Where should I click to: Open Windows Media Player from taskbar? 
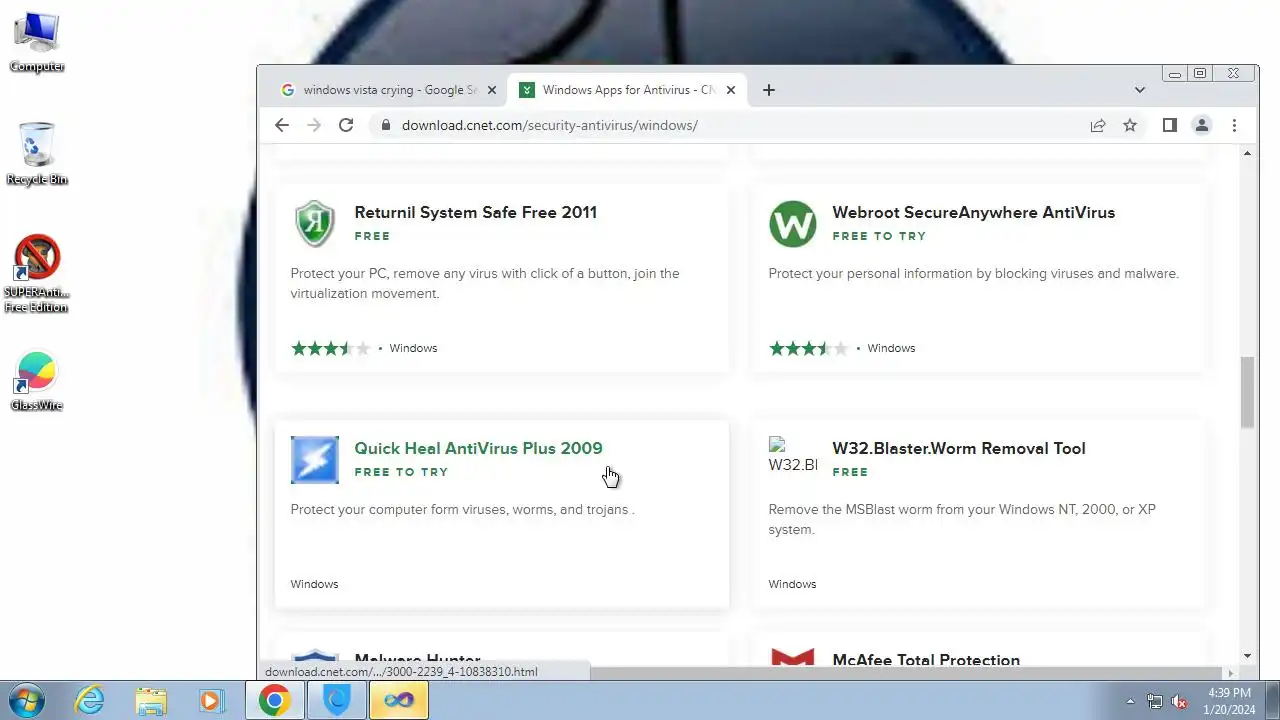point(211,701)
